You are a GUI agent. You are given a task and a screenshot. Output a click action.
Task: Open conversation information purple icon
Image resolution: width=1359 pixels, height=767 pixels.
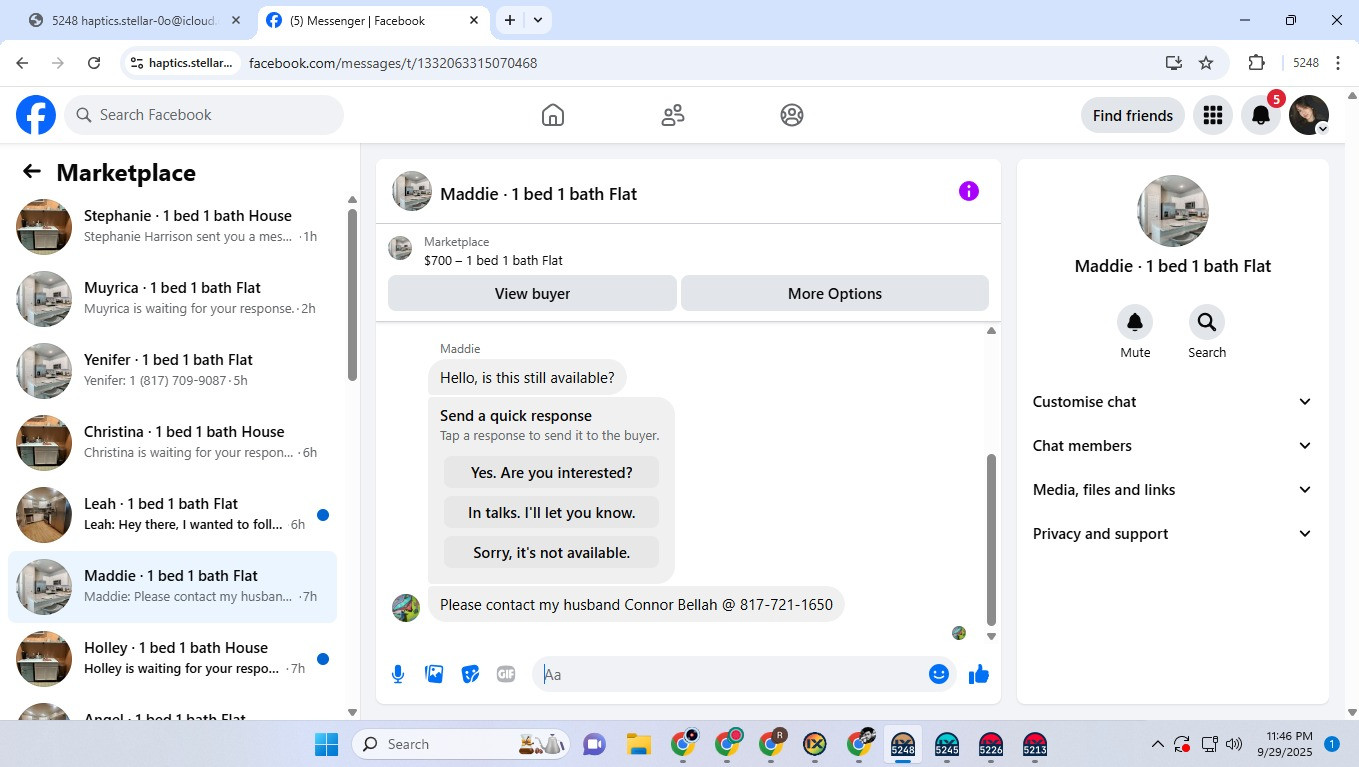coord(968,191)
